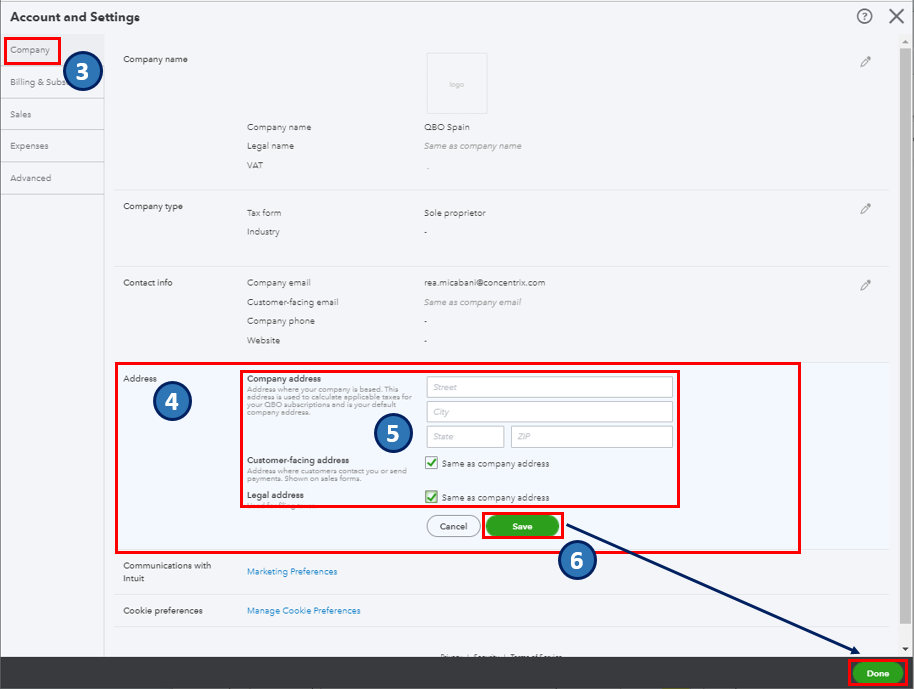Select the QBO Spain company name value
The image size is (914, 689).
click(447, 127)
